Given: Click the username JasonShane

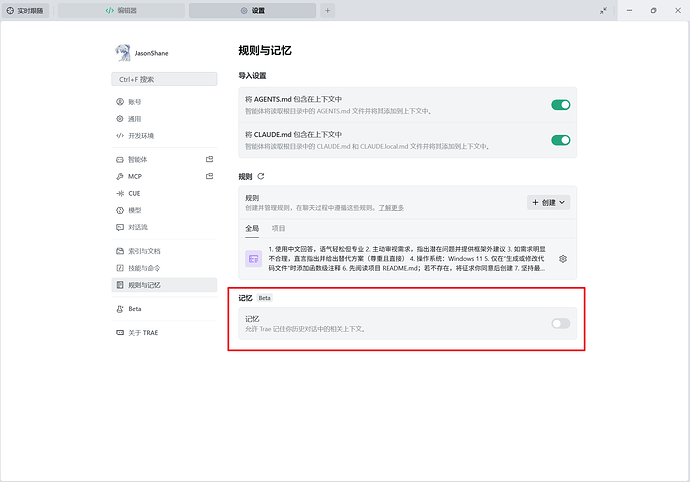Looking at the screenshot, I should coord(151,53).
